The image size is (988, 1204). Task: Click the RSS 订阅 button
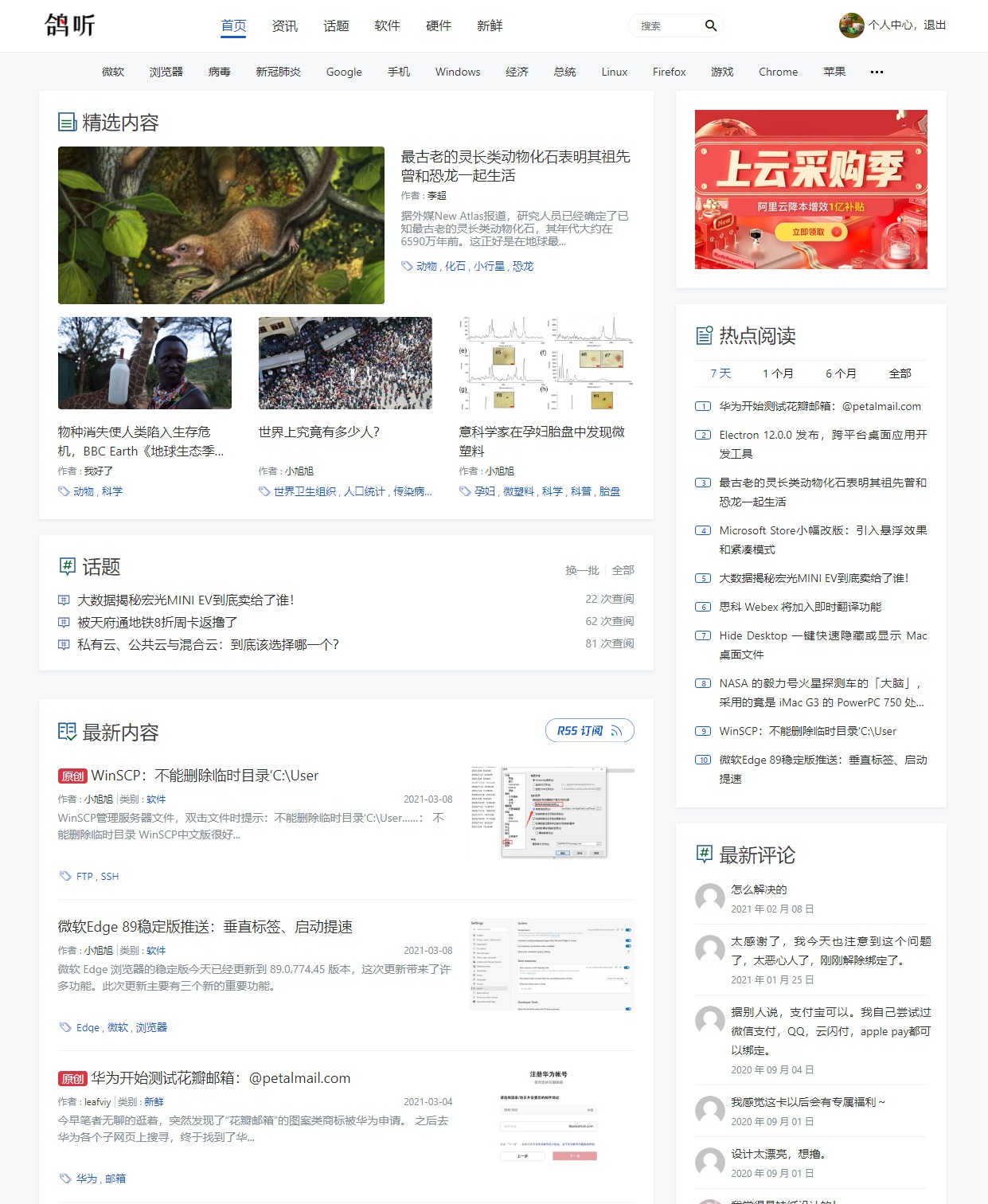[590, 730]
